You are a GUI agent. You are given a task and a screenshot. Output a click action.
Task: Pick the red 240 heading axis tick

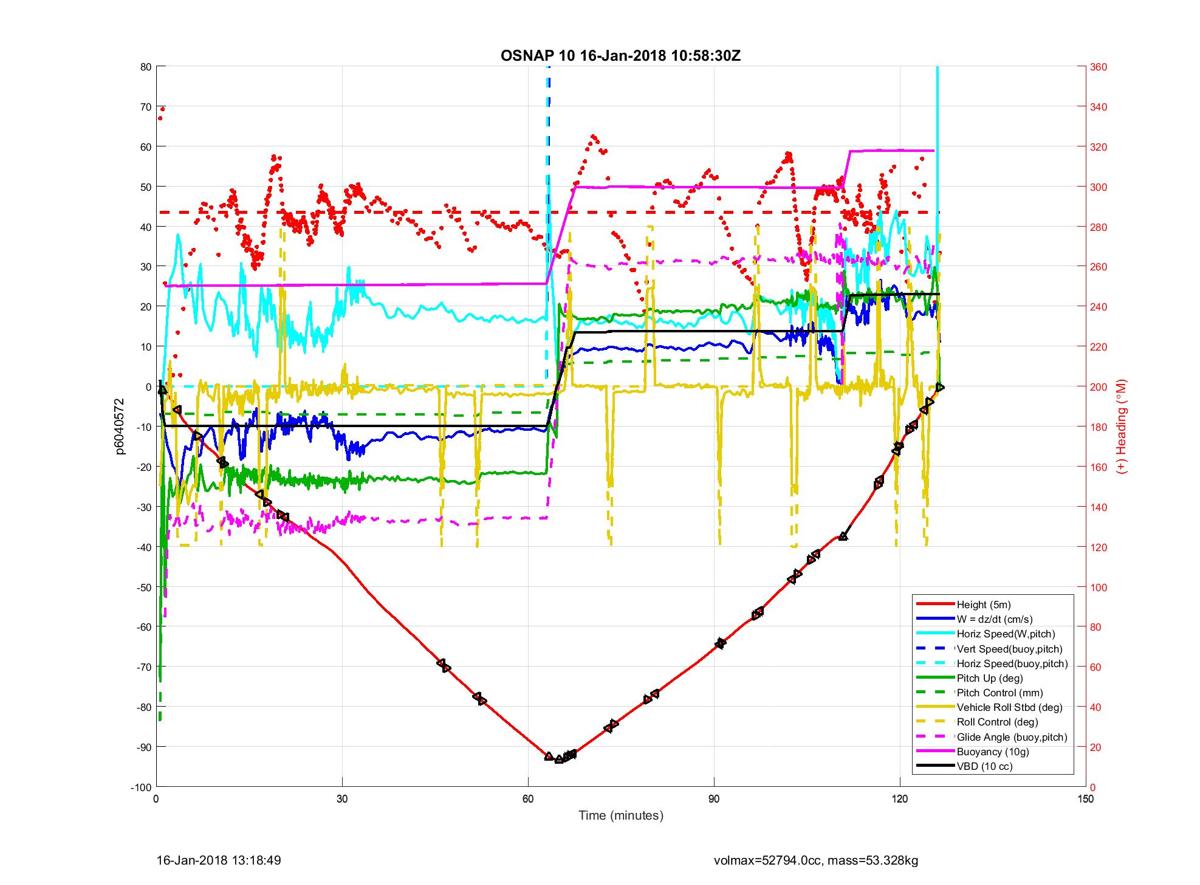1100,307
